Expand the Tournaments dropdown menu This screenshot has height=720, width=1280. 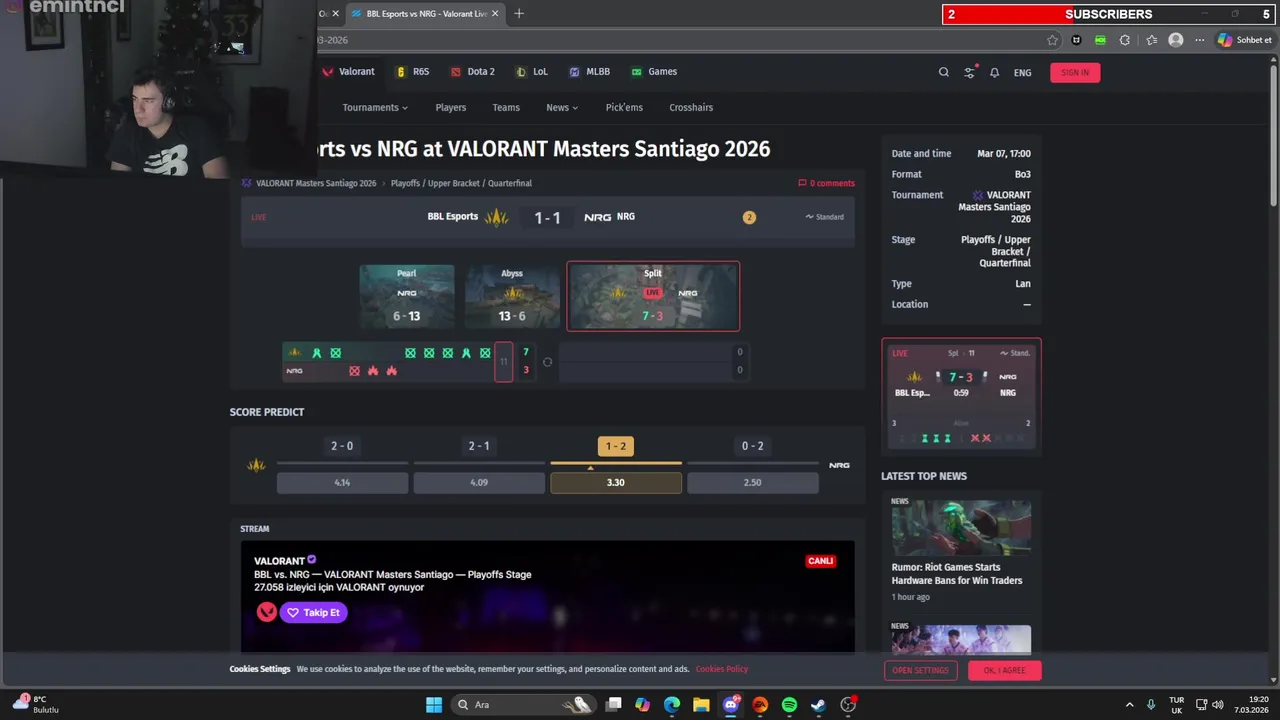375,107
